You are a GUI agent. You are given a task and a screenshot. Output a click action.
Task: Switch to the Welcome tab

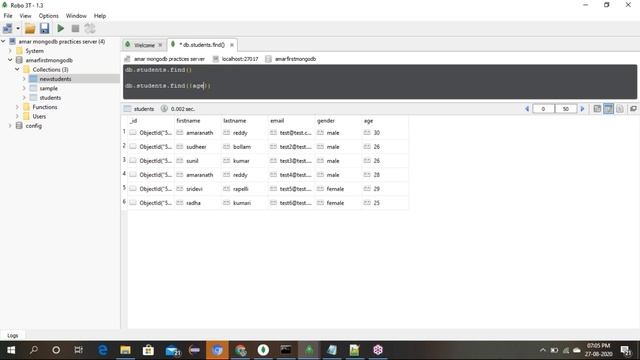[143, 45]
